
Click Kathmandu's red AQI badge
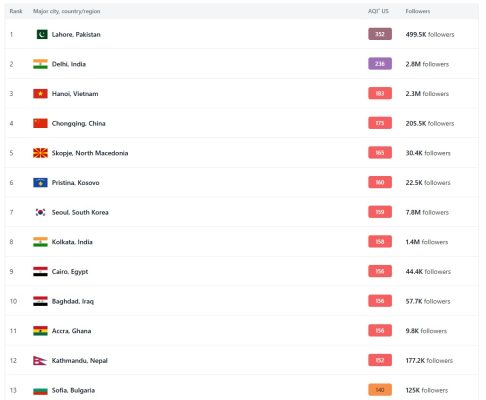point(380,360)
